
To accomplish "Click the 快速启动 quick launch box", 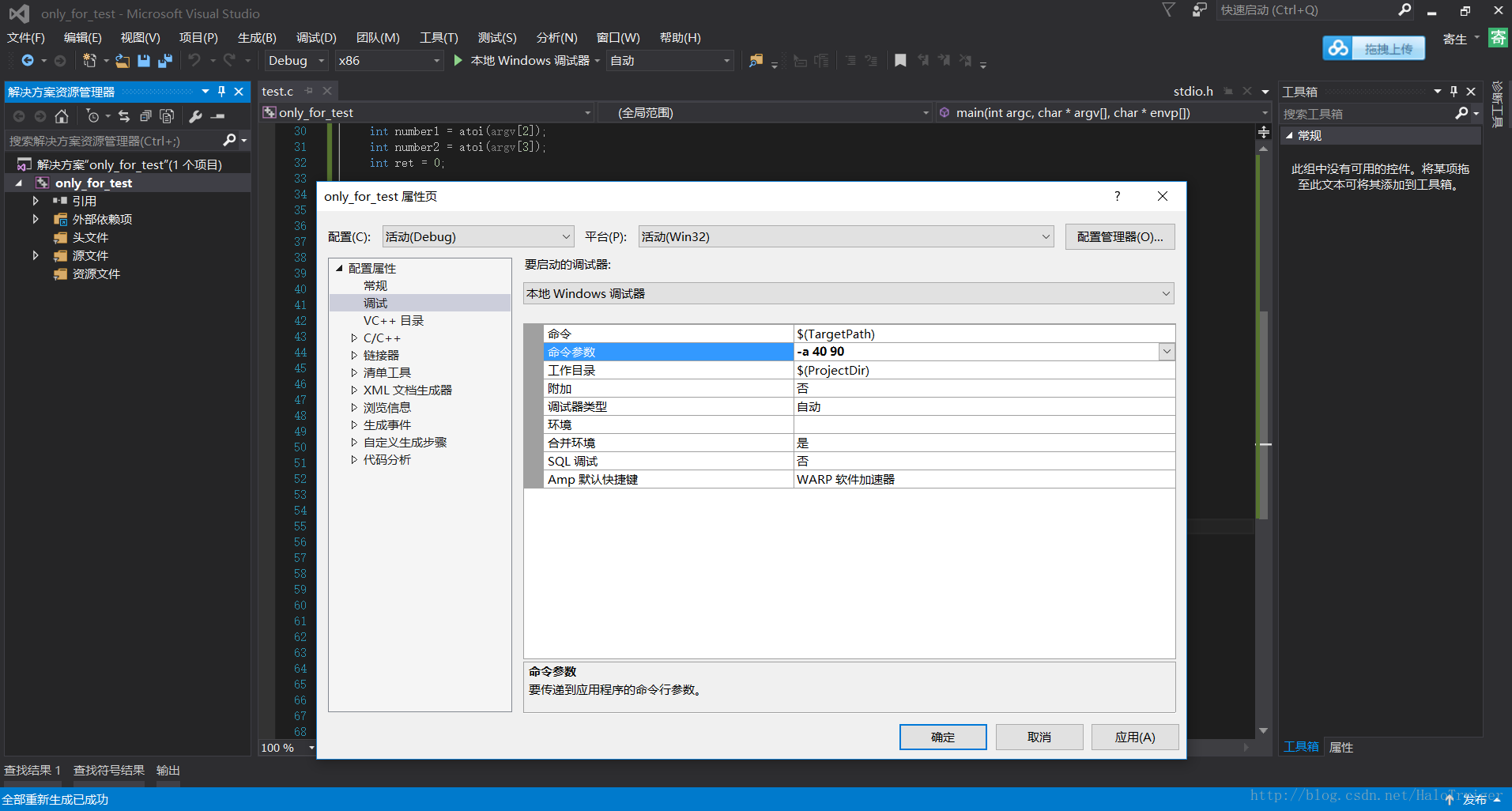I will [x=1306, y=10].
